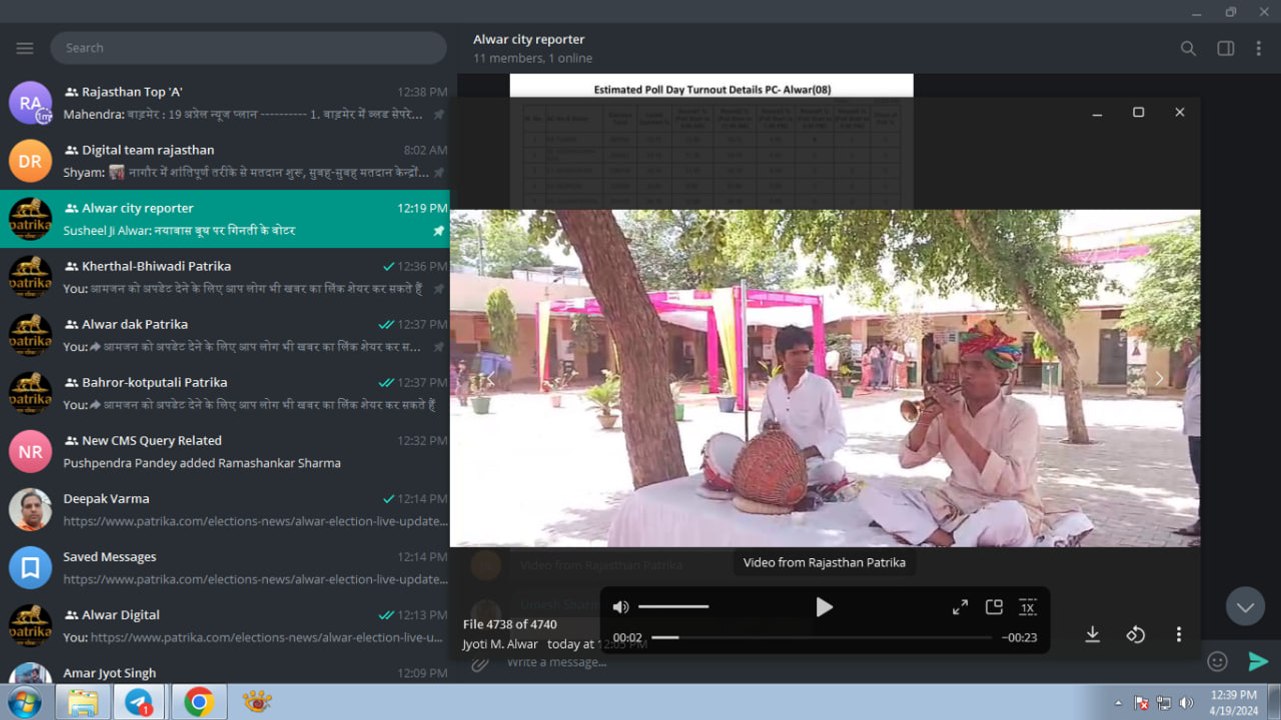Image resolution: width=1281 pixels, height=720 pixels.
Task: Open the Telegram hamburger menu
Action: (25, 48)
